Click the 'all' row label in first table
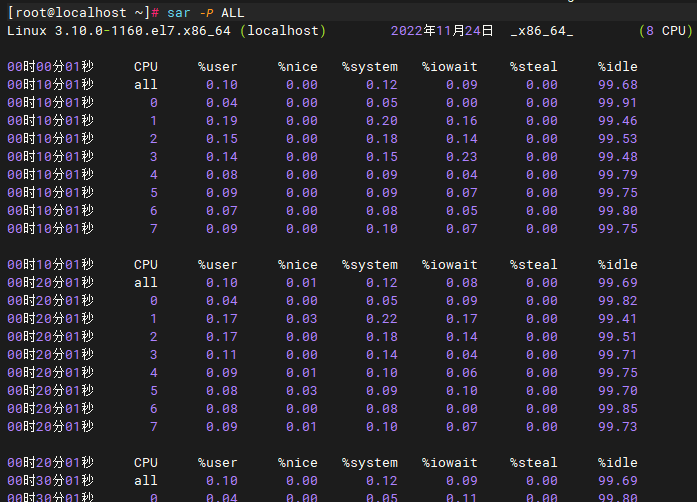Viewport: 697px width, 502px height. (x=146, y=85)
